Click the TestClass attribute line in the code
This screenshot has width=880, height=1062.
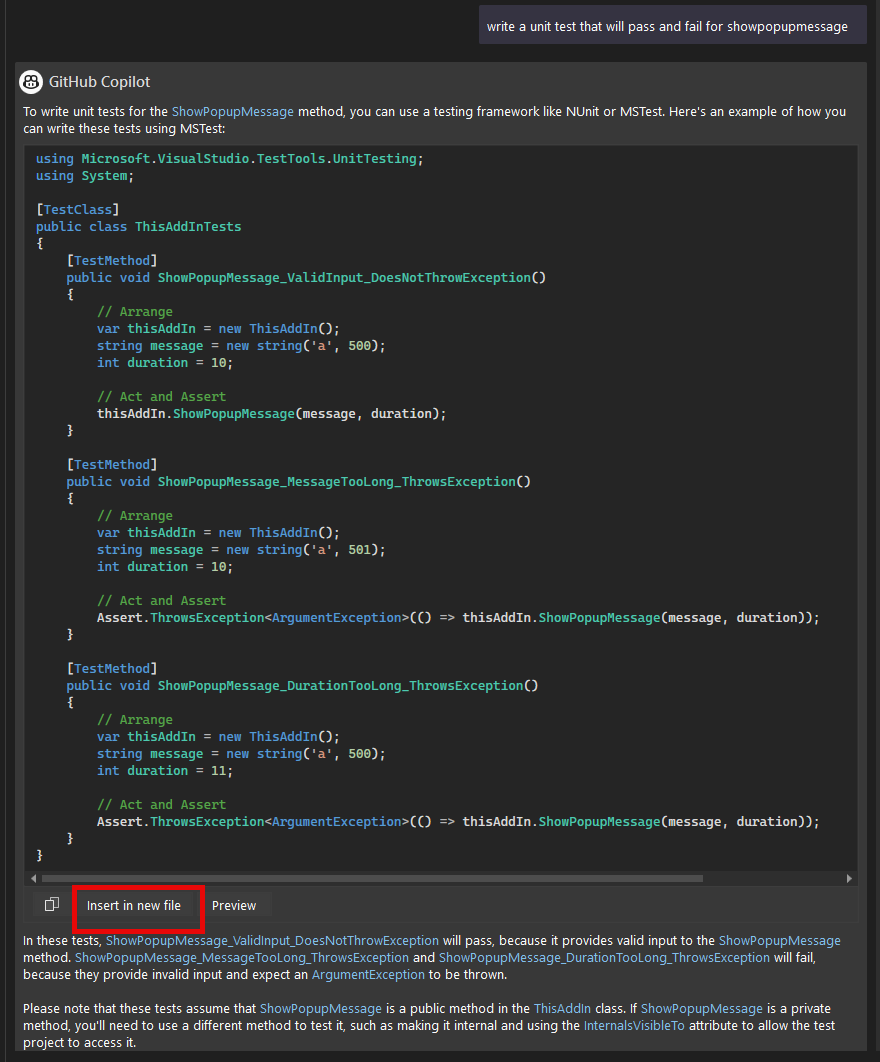[x=77, y=209]
